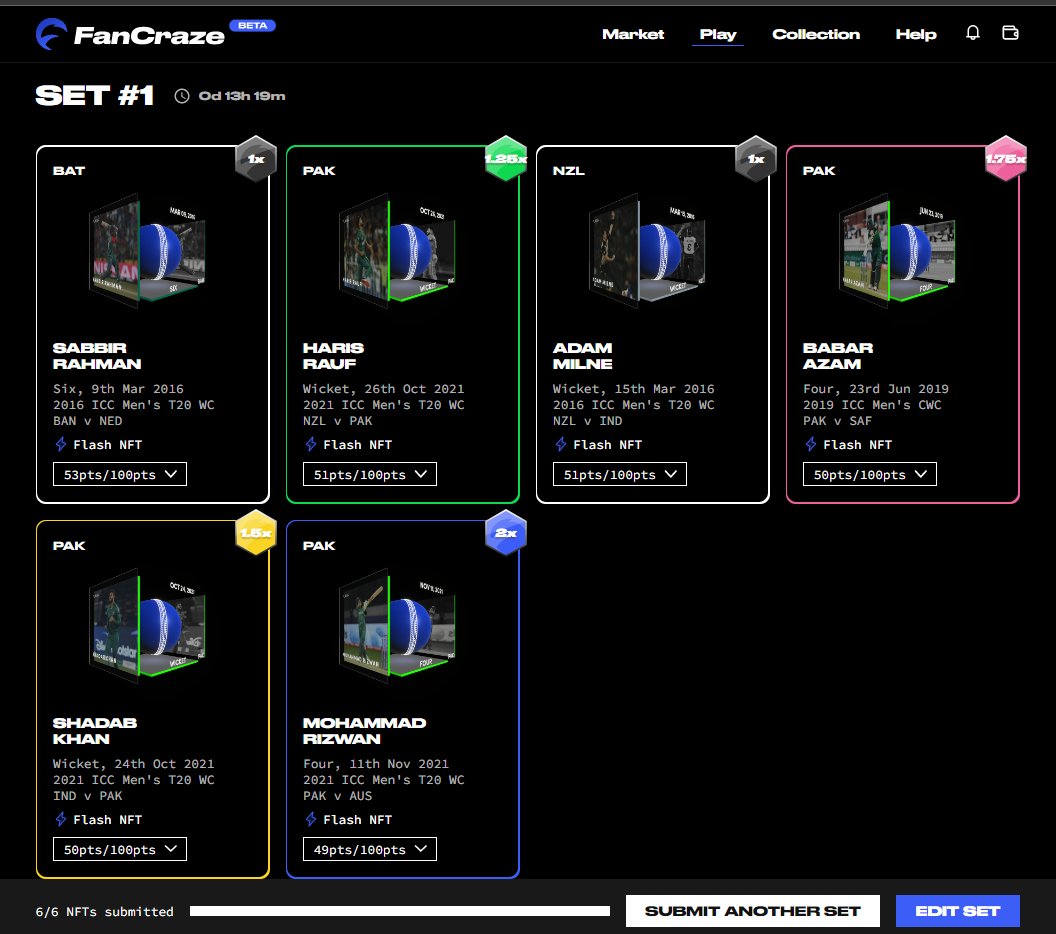Image resolution: width=1056 pixels, height=934 pixels.
Task: Click 1x multiplier badge on Sabbir Rahman card
Action: point(256,159)
